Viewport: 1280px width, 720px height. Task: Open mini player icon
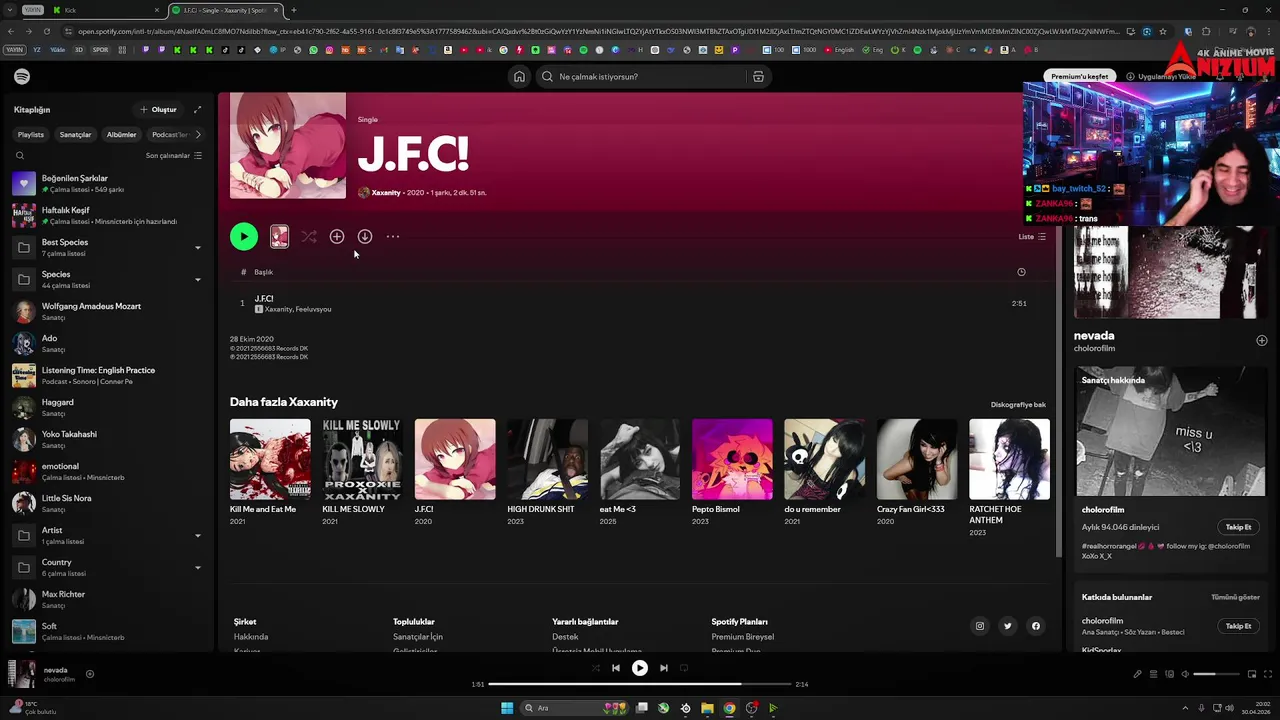tap(1252, 674)
